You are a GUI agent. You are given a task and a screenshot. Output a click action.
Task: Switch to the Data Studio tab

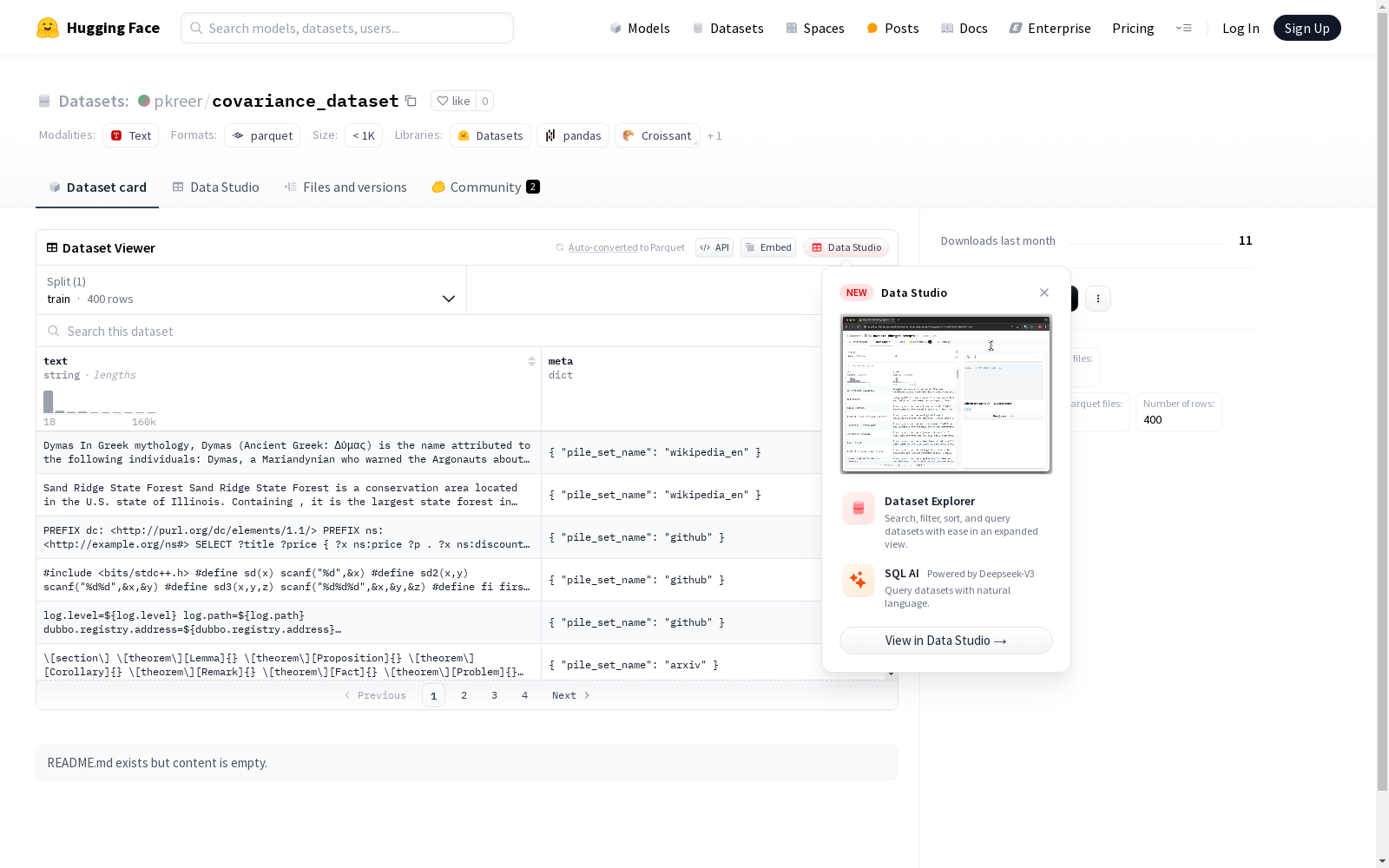pos(215,187)
